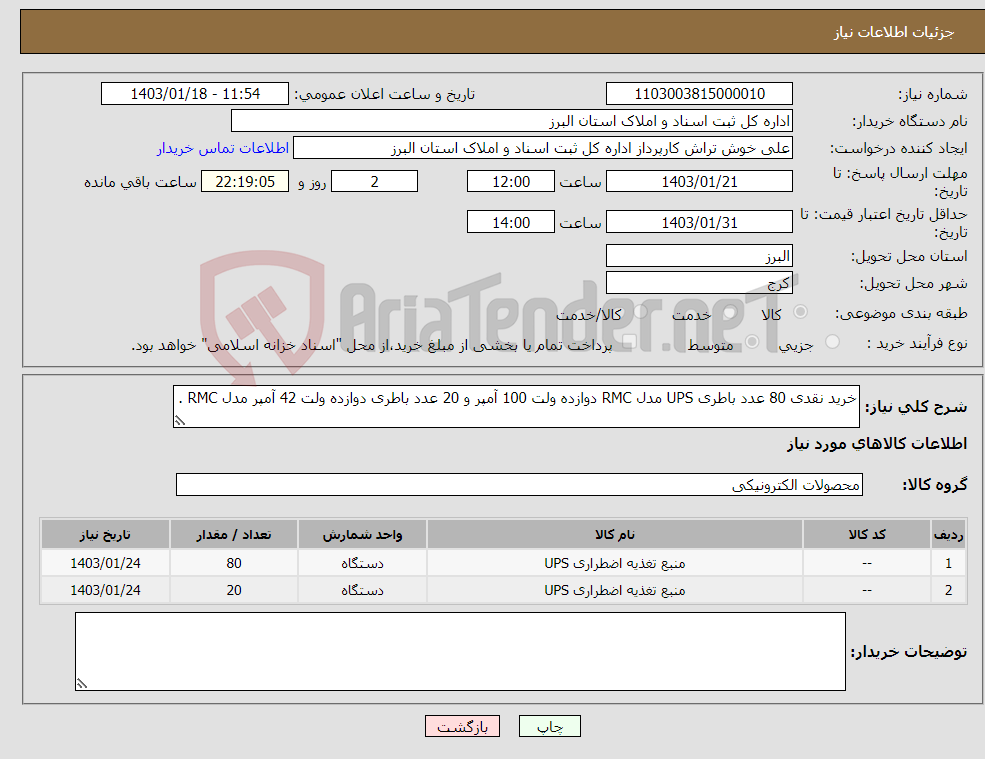Select the خدمت radio button
985x759 pixels.
[729, 312]
